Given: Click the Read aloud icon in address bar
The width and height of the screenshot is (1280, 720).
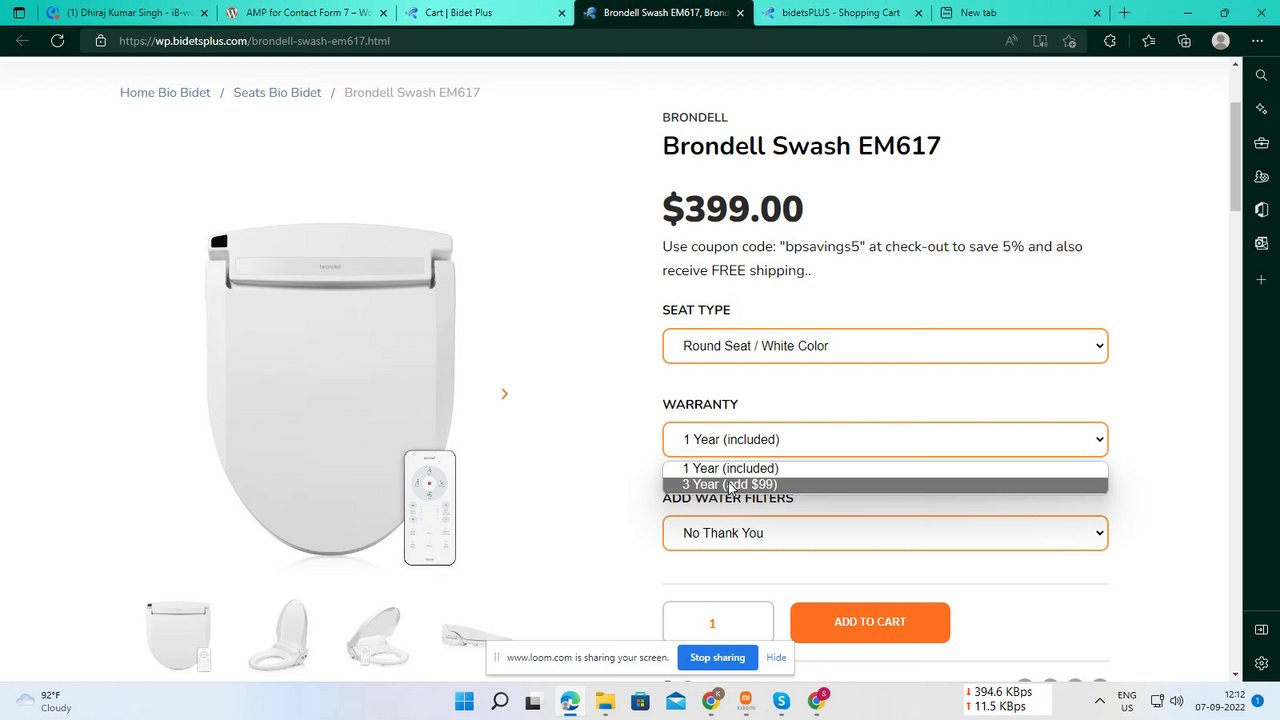Looking at the screenshot, I should (x=1011, y=41).
